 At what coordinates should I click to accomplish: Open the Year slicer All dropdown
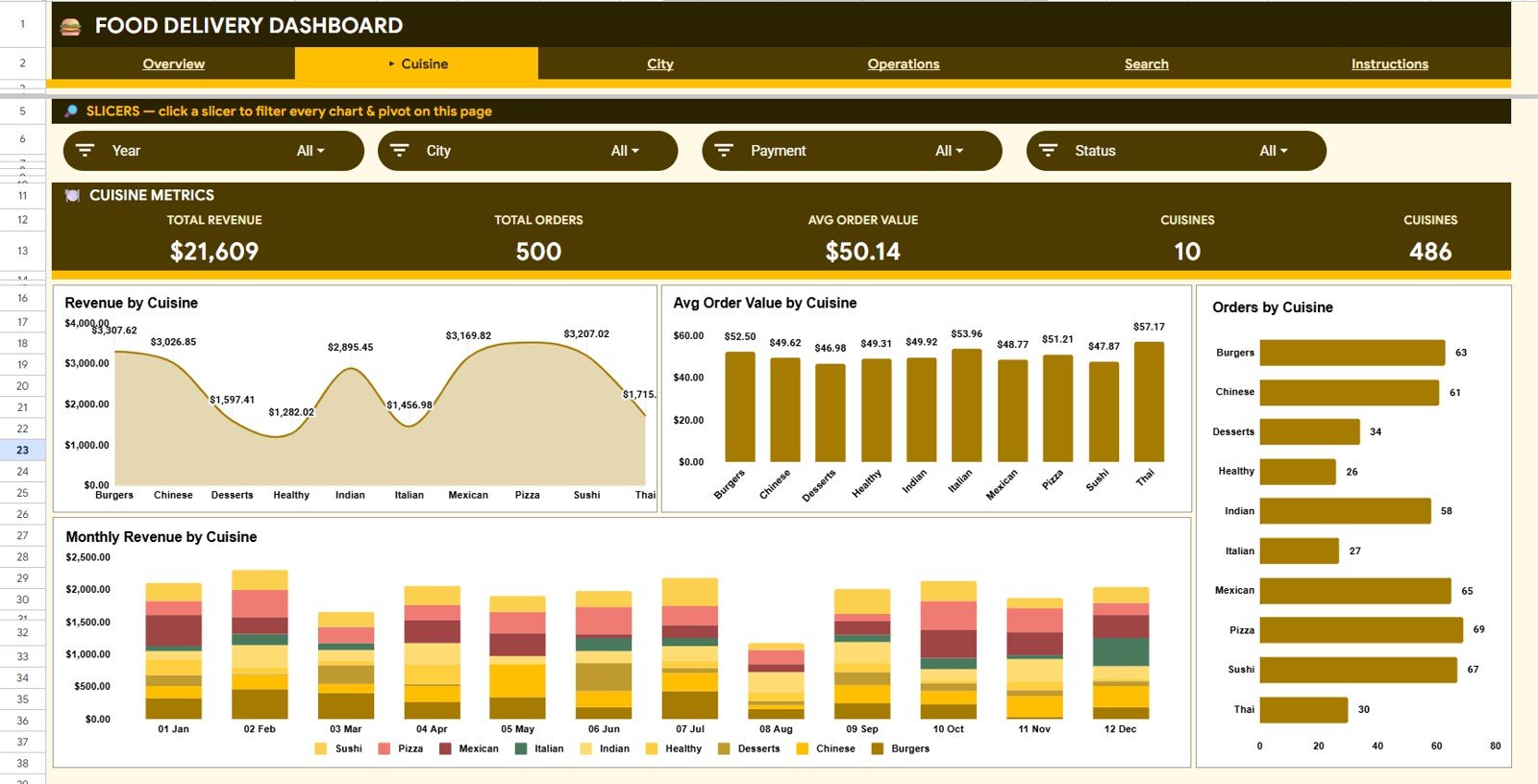(310, 151)
